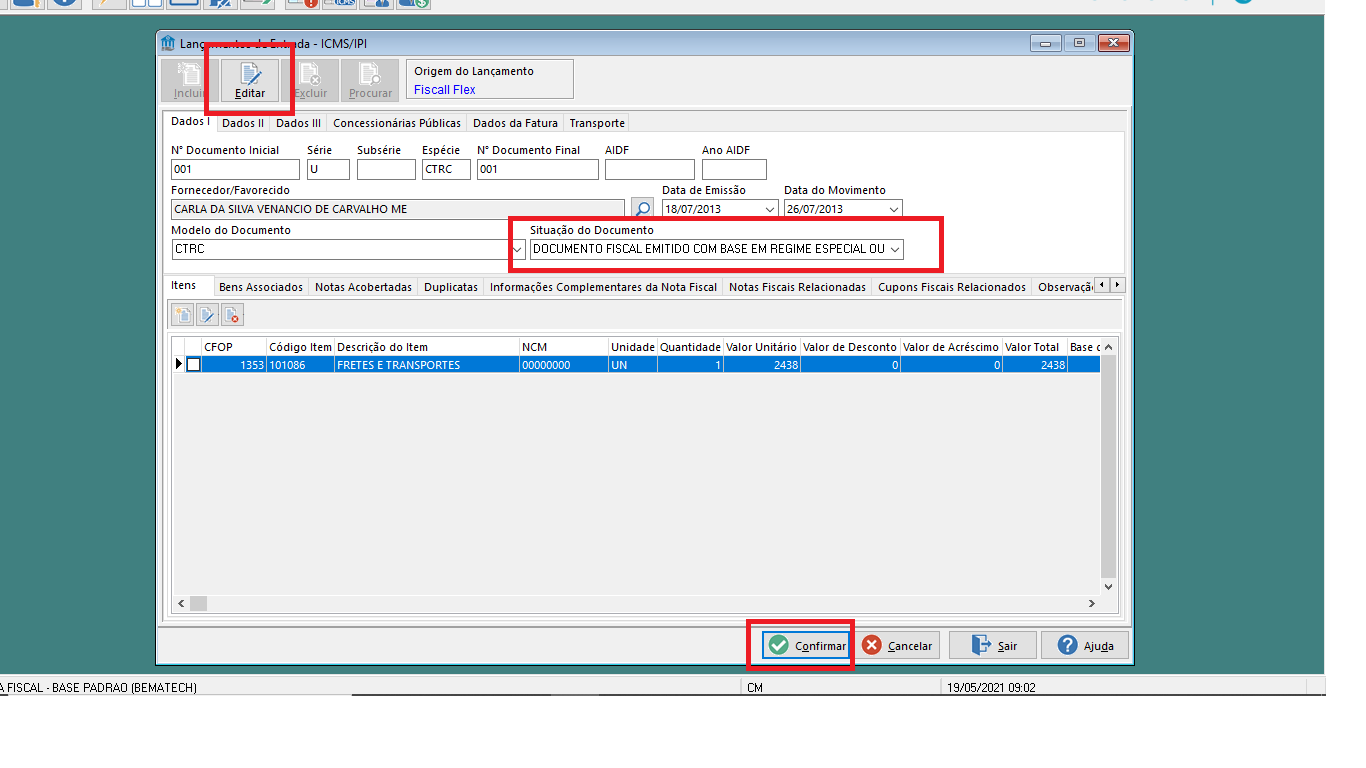Image resolution: width=1366 pixels, height=768 pixels.
Task: Expand the Modelo do Documento dropdown
Action: click(x=517, y=249)
